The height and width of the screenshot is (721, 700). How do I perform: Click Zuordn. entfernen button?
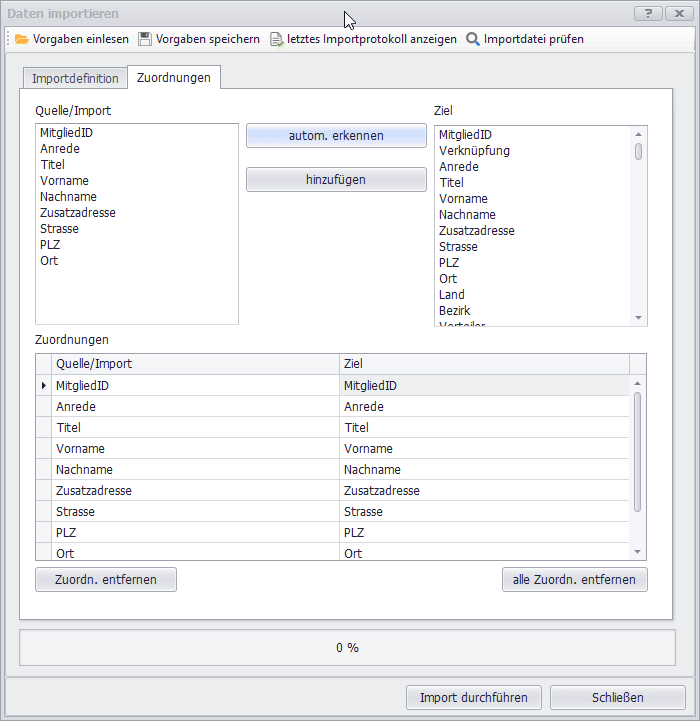click(x=106, y=579)
